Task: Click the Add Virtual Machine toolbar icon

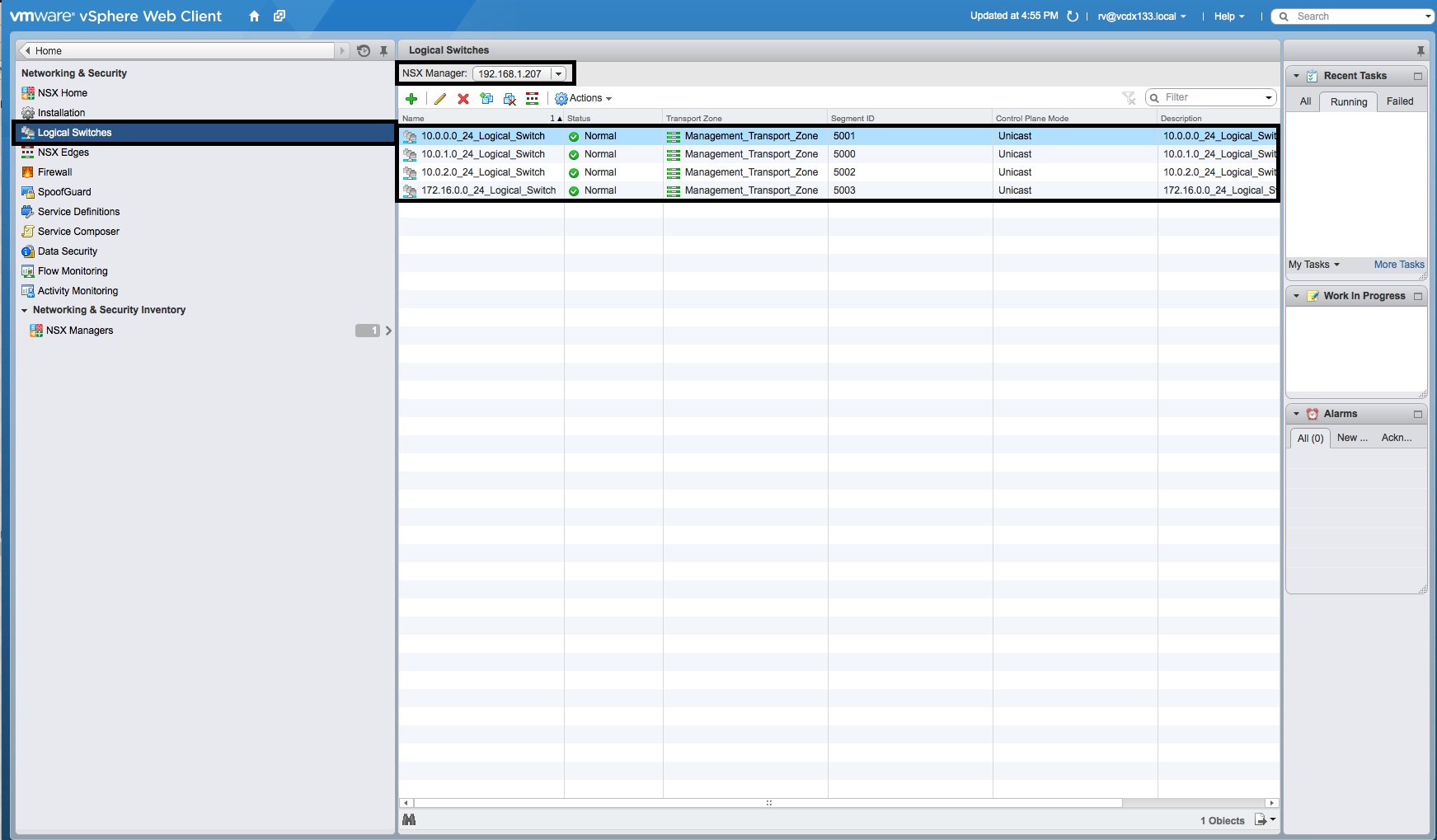Action: pyautogui.click(x=486, y=99)
